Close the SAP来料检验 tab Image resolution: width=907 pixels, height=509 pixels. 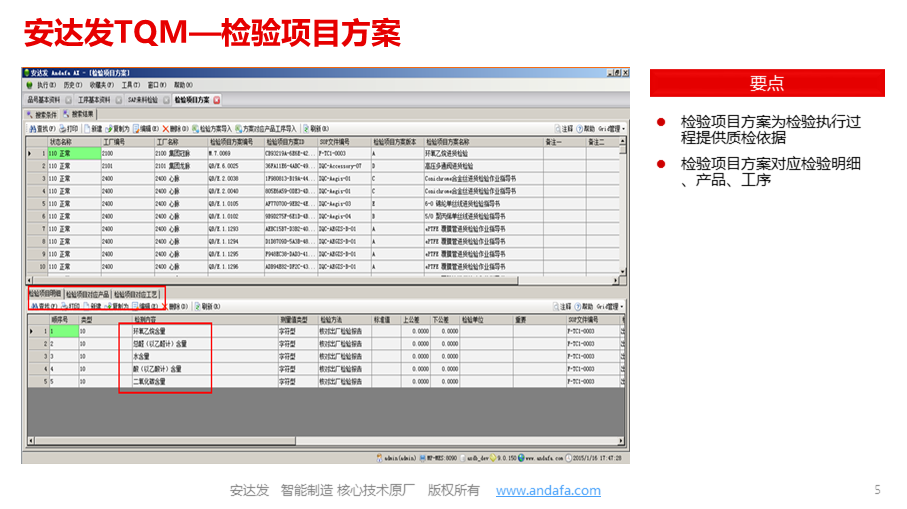pyautogui.click(x=166, y=100)
